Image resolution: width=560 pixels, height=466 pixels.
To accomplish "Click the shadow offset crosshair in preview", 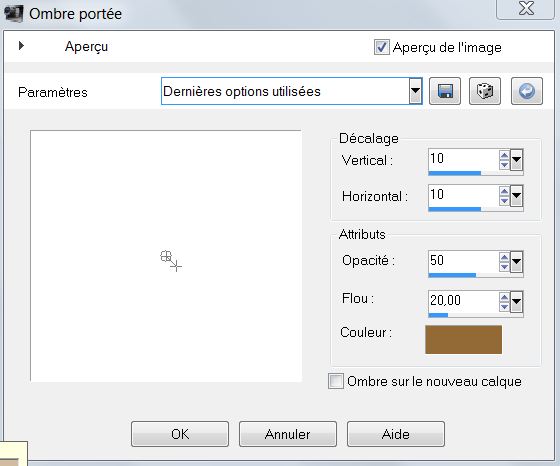I will click(x=171, y=261).
